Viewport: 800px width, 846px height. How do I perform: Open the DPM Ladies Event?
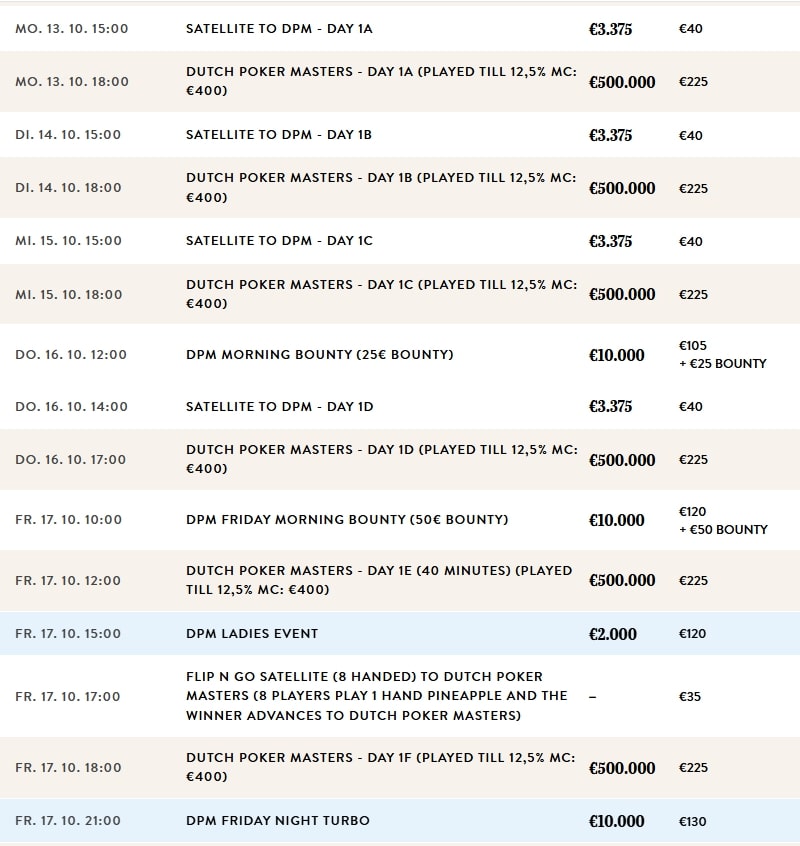click(x=252, y=633)
